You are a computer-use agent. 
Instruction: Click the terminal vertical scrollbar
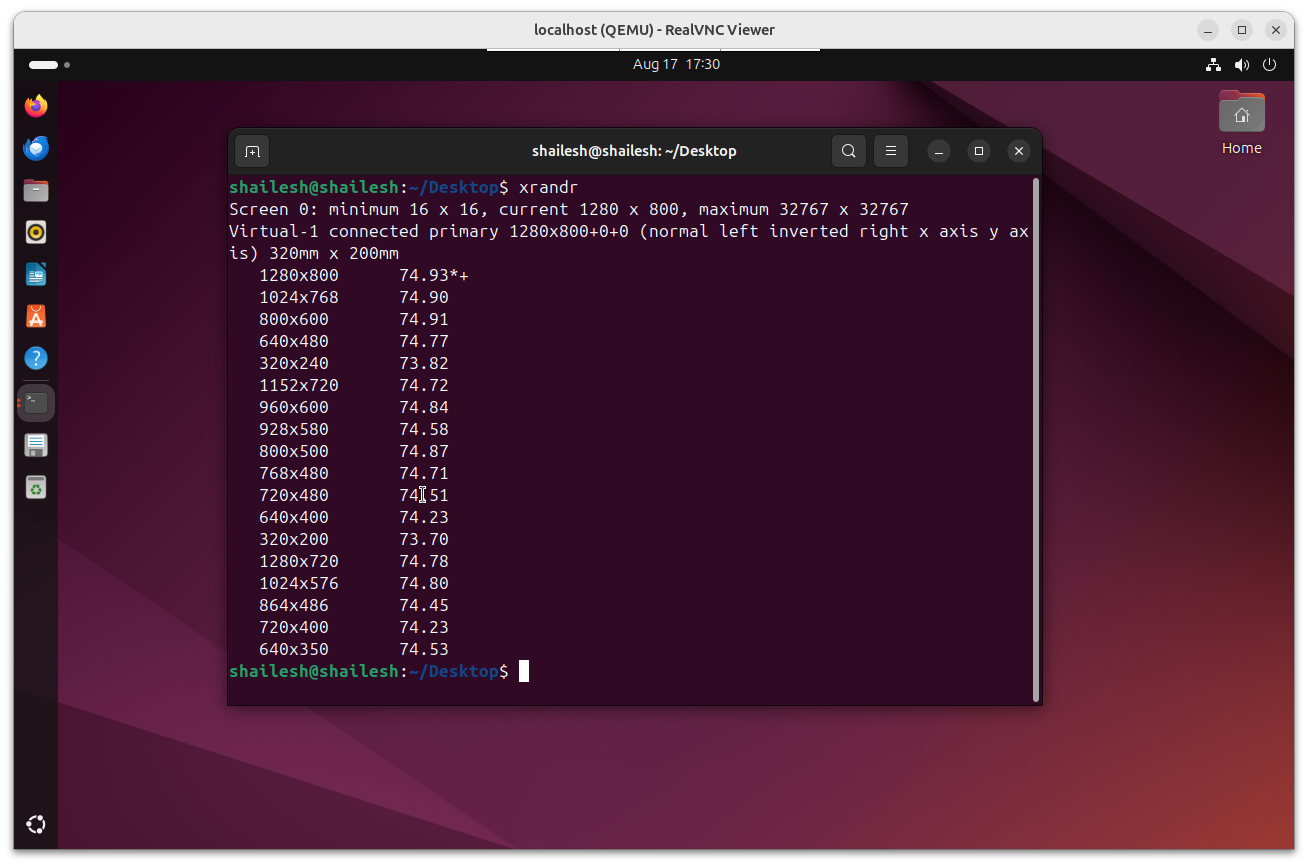[x=1035, y=440]
